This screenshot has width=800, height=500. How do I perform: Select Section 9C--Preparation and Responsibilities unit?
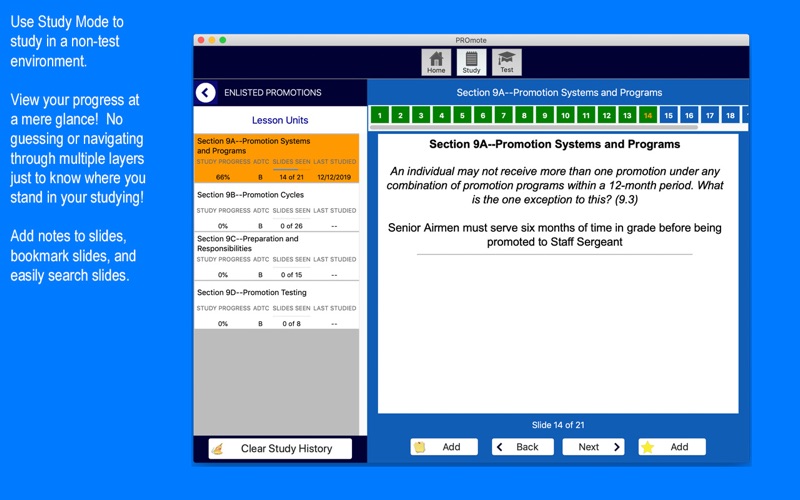click(x=277, y=257)
